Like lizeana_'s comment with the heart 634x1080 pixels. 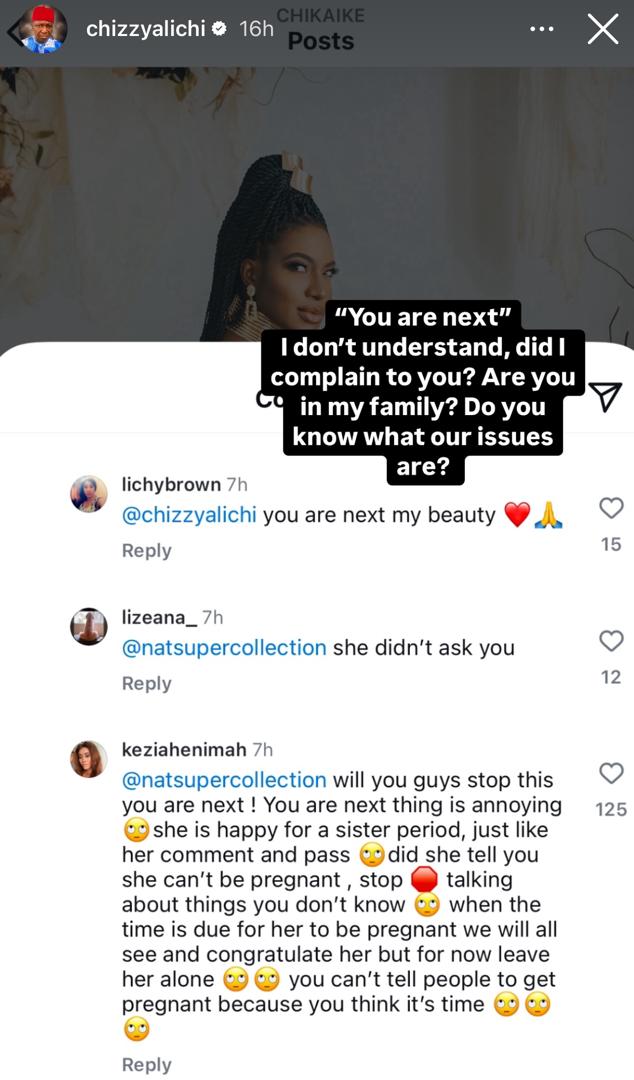(610, 640)
